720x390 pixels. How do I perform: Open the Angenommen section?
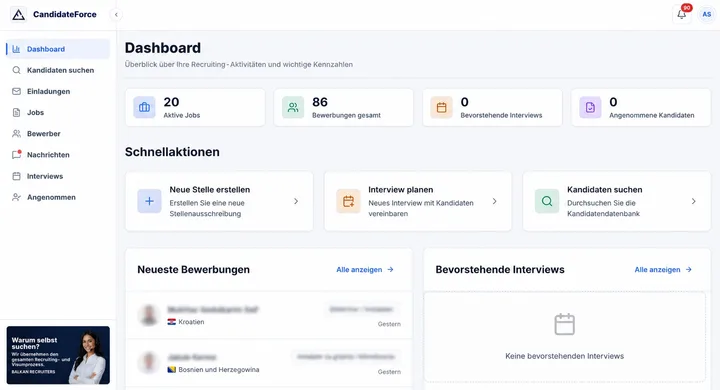58,197
